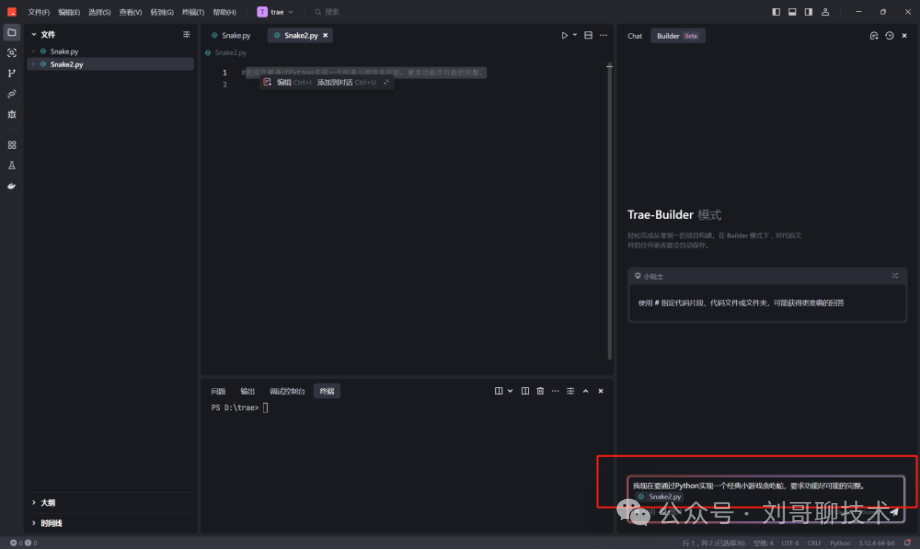The height and width of the screenshot is (550, 920).
Task: Open the 终端(T) menu
Action: (193, 12)
